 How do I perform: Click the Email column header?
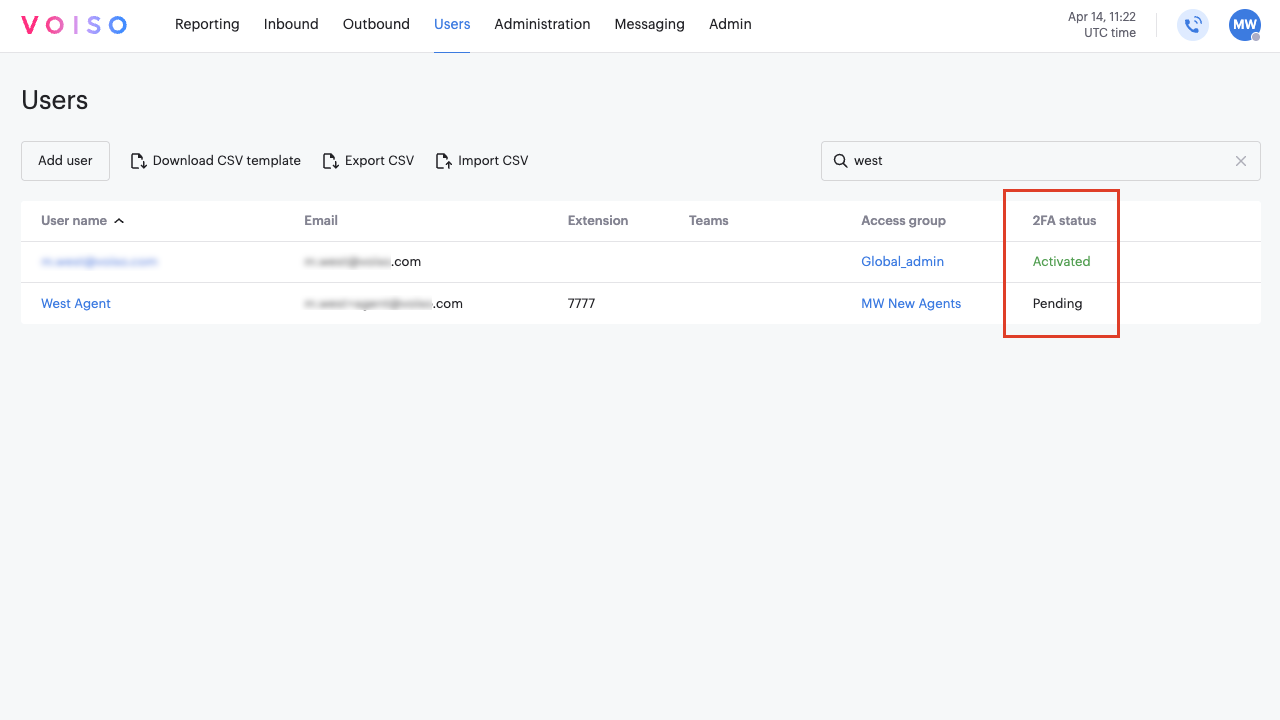pos(321,221)
